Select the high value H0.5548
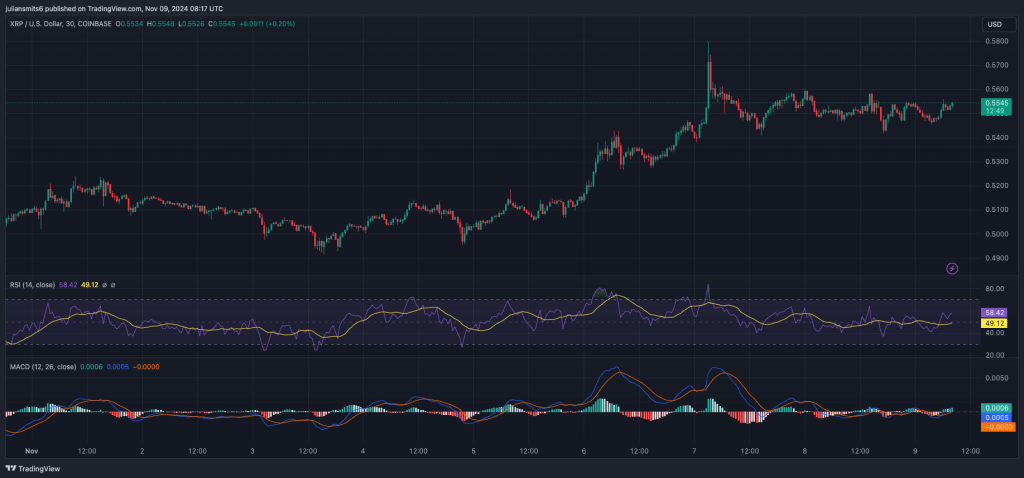This screenshot has height=478, width=1024. click(x=161, y=24)
